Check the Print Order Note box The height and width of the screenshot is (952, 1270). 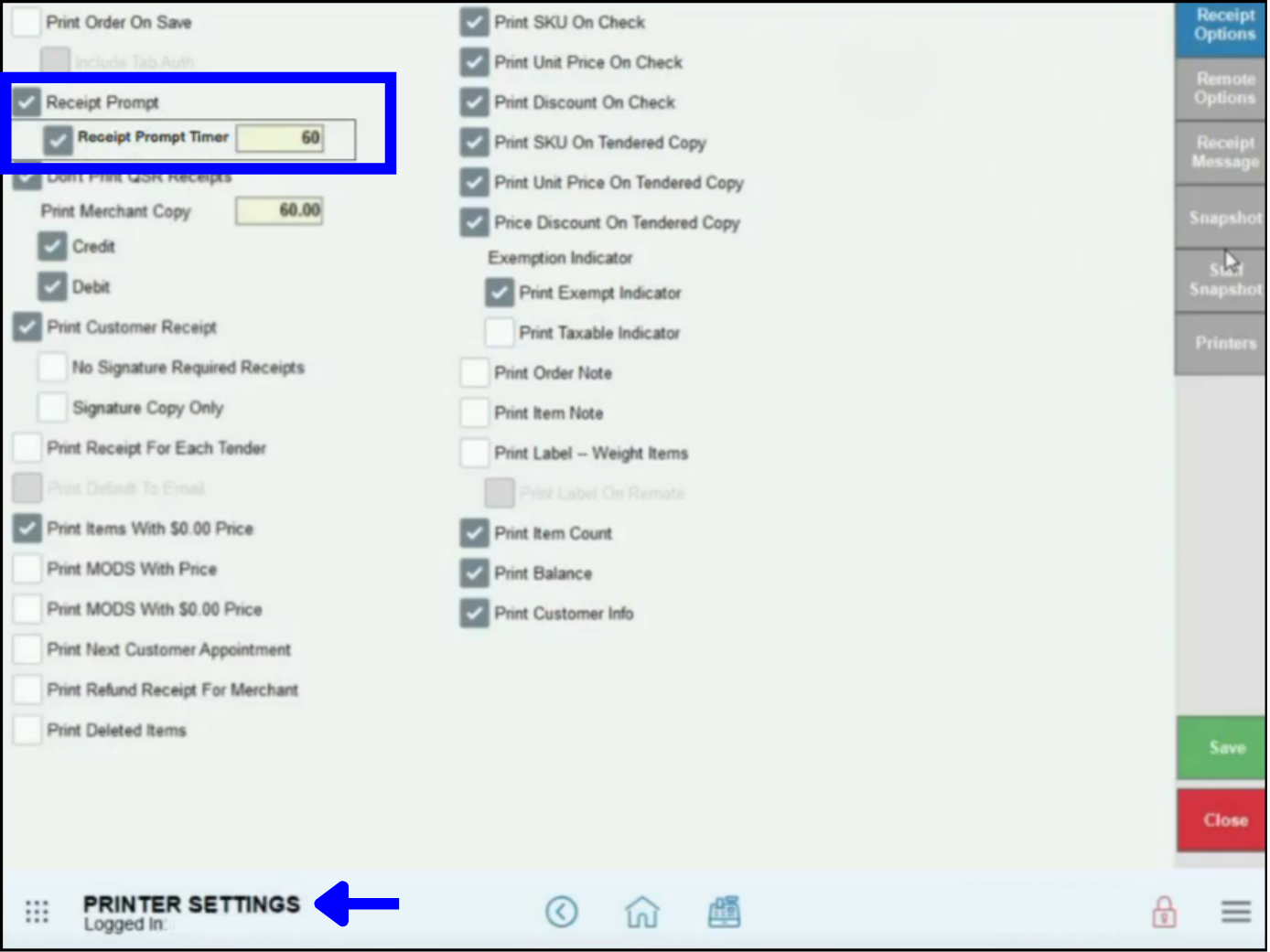tap(474, 373)
